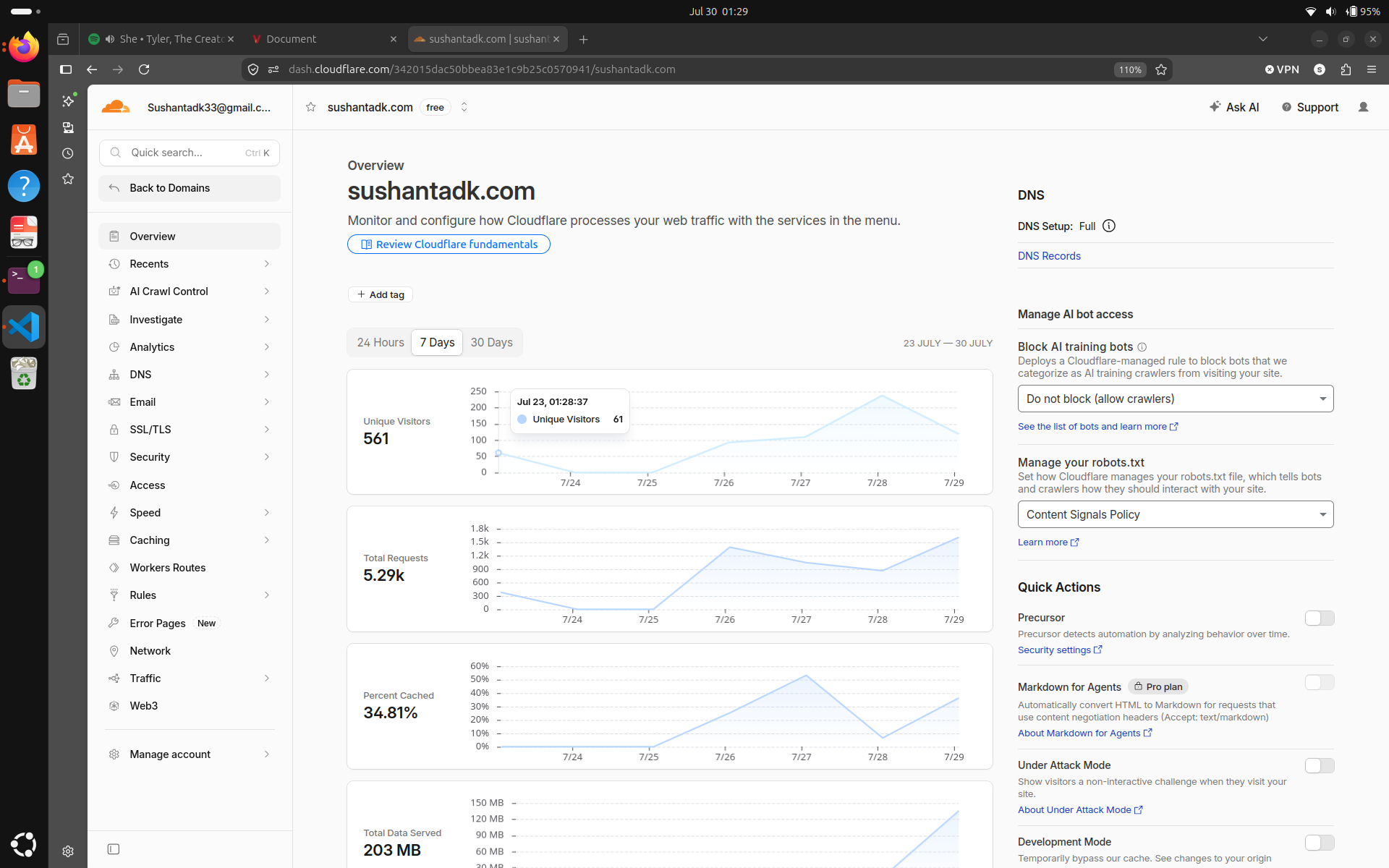Open Firefox sidebar settings gear
1389x868 pixels.
pyautogui.click(x=68, y=851)
